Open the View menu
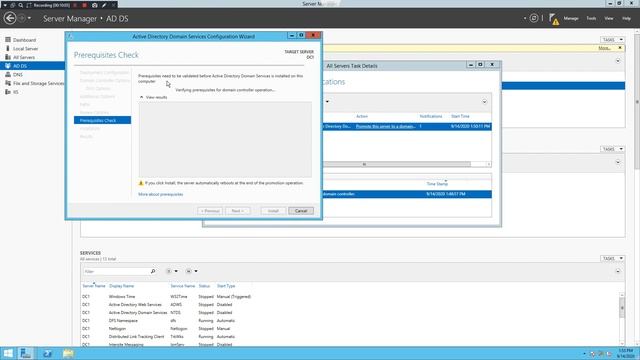 click(x=609, y=18)
